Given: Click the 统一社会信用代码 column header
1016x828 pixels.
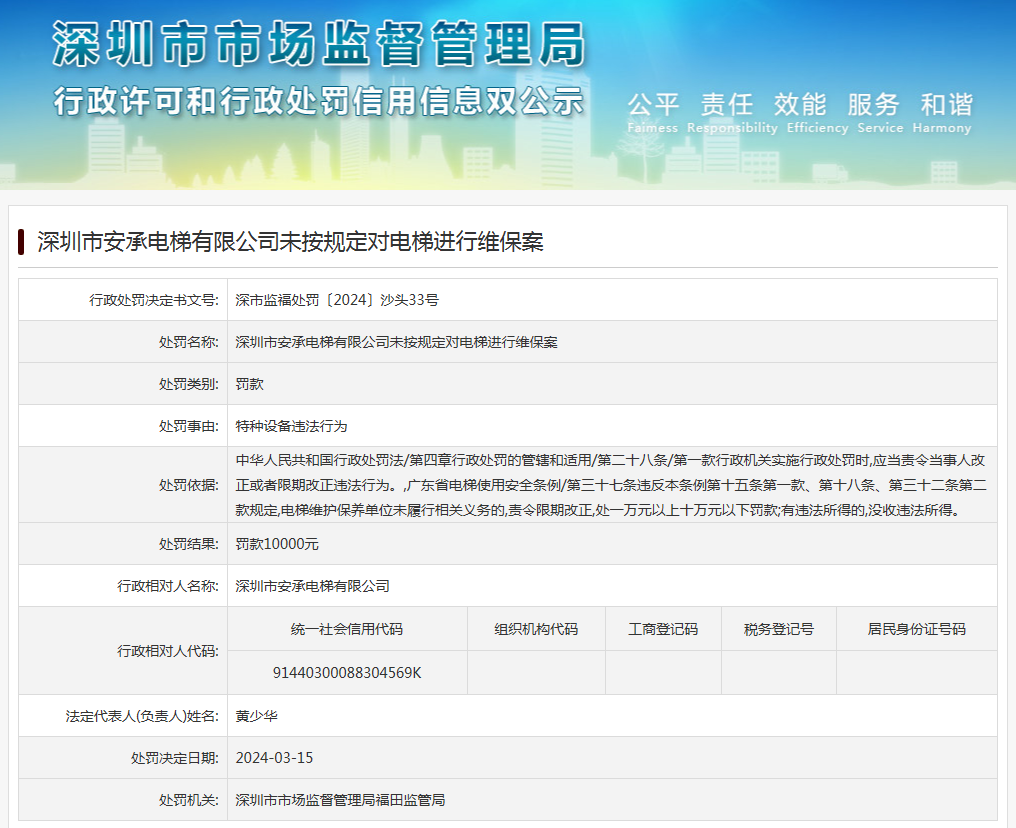Looking at the screenshot, I should (347, 629).
